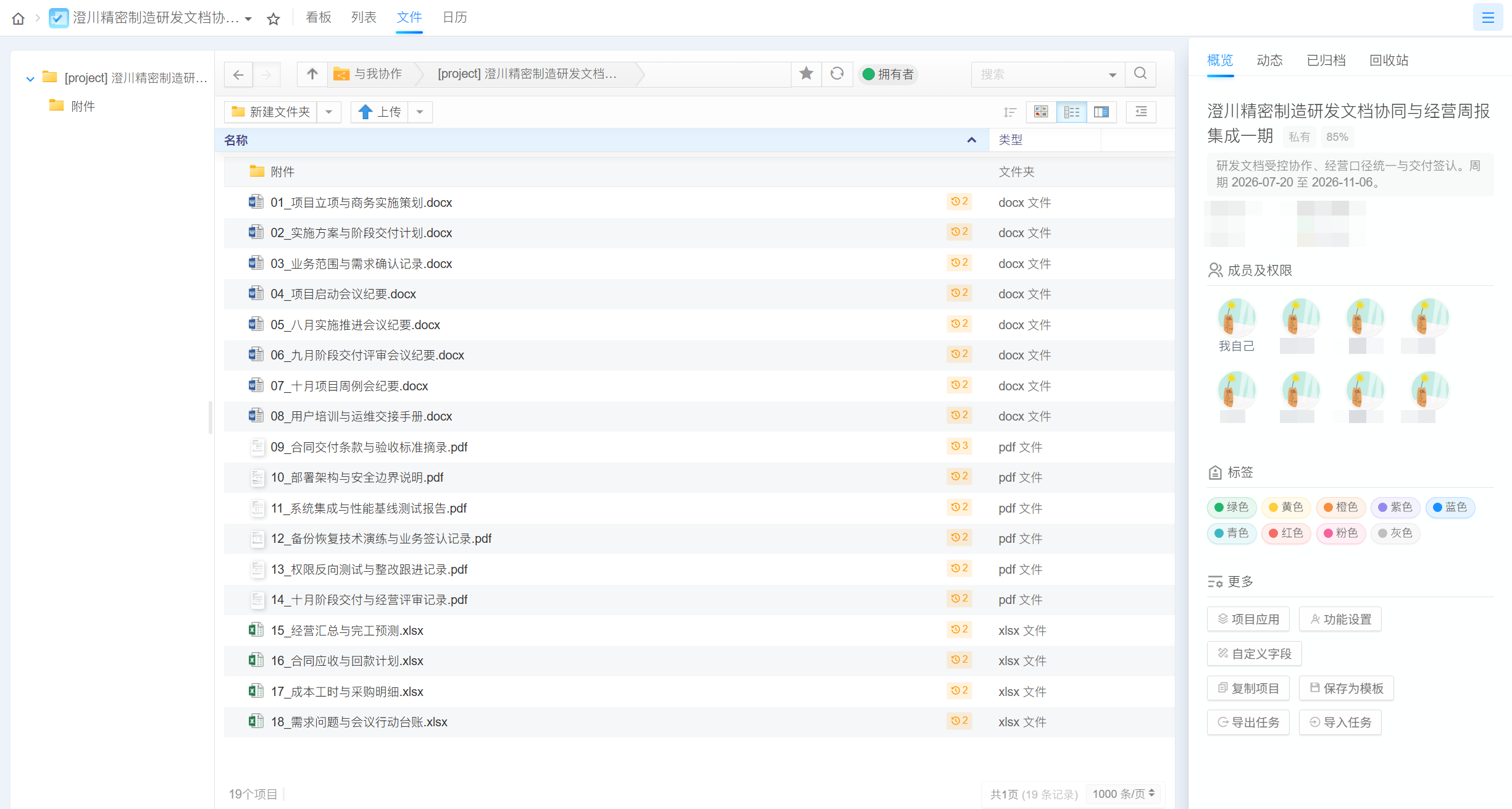Click the Word icon of 04_项目启动会议纪要

[256, 293]
